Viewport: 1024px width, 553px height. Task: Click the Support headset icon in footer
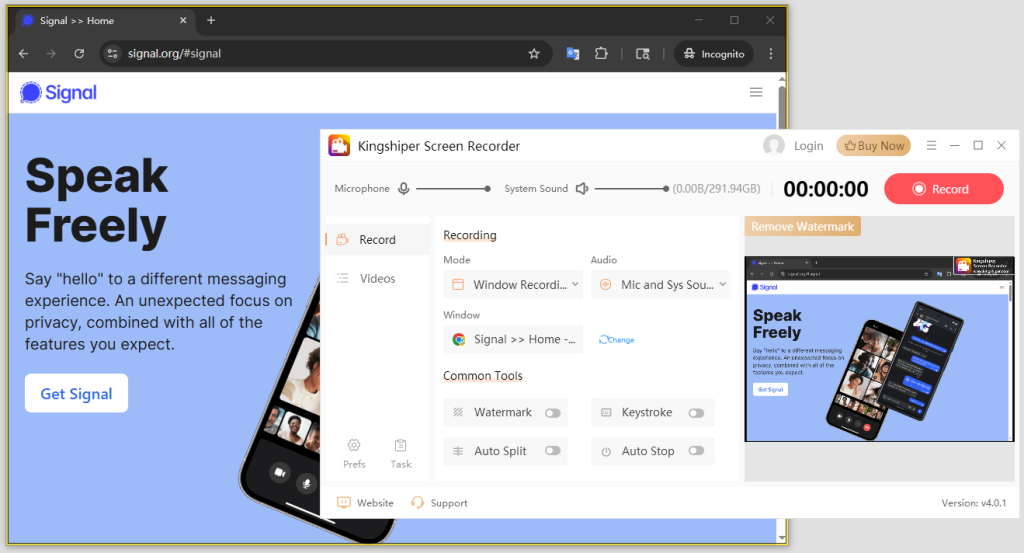click(x=417, y=502)
